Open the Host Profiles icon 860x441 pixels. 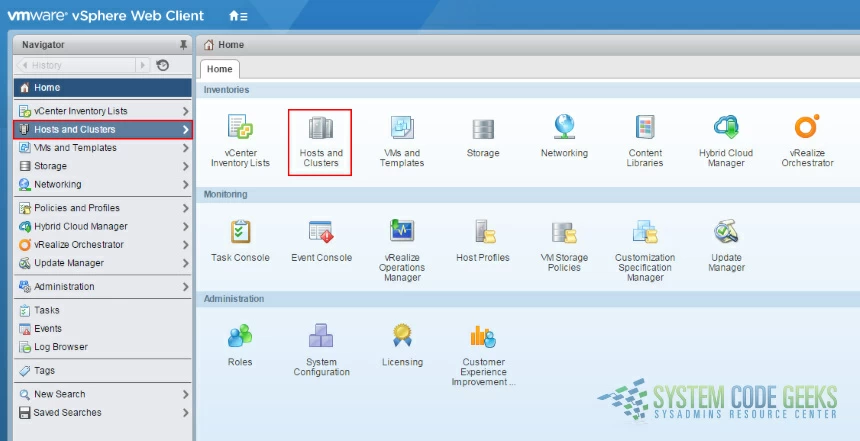(485, 231)
